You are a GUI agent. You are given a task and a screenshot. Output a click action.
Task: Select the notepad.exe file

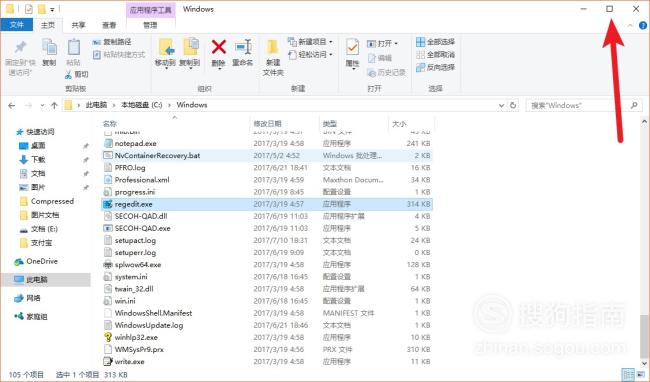[x=135, y=143]
